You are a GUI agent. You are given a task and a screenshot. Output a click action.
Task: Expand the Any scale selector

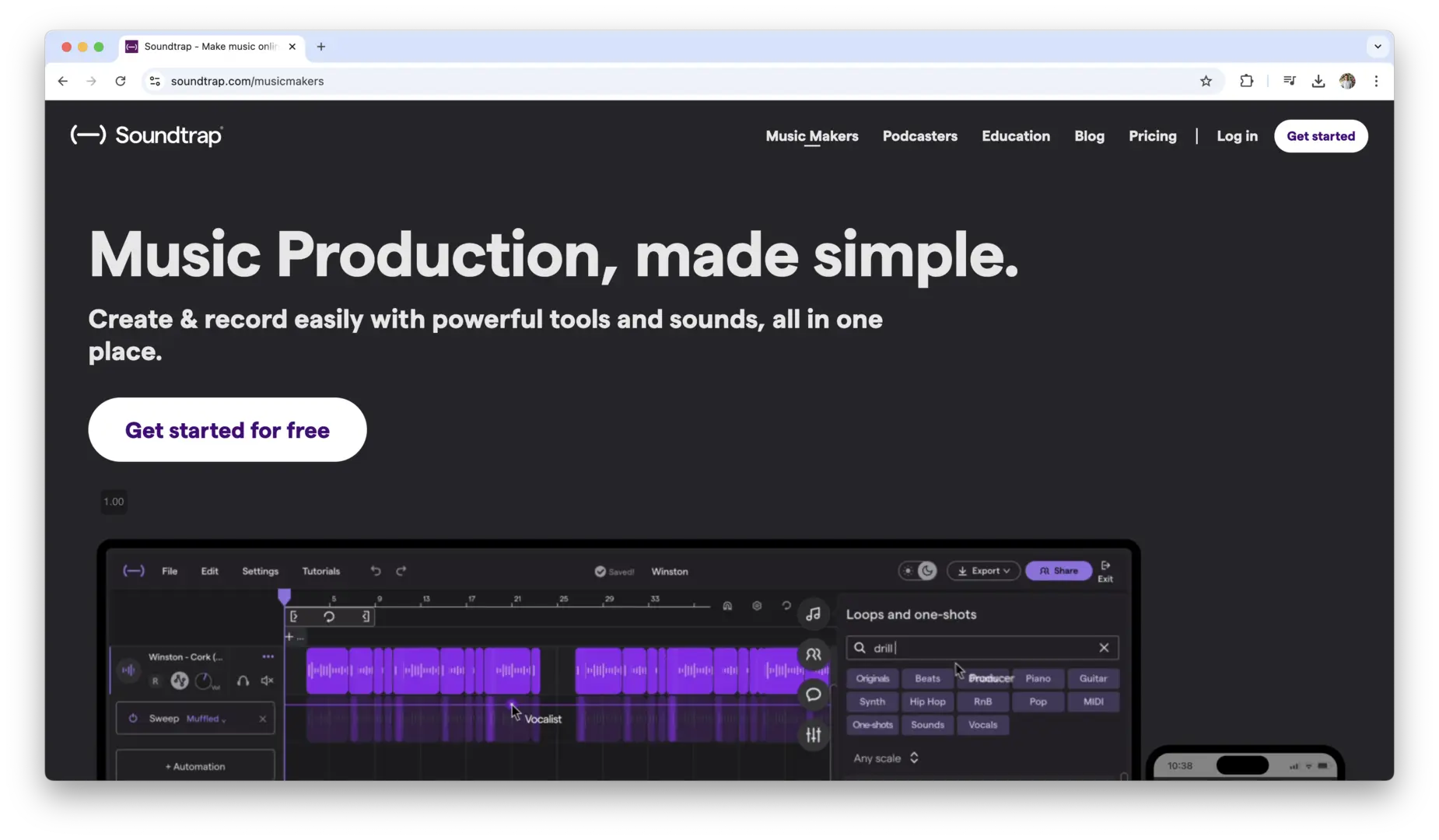886,758
